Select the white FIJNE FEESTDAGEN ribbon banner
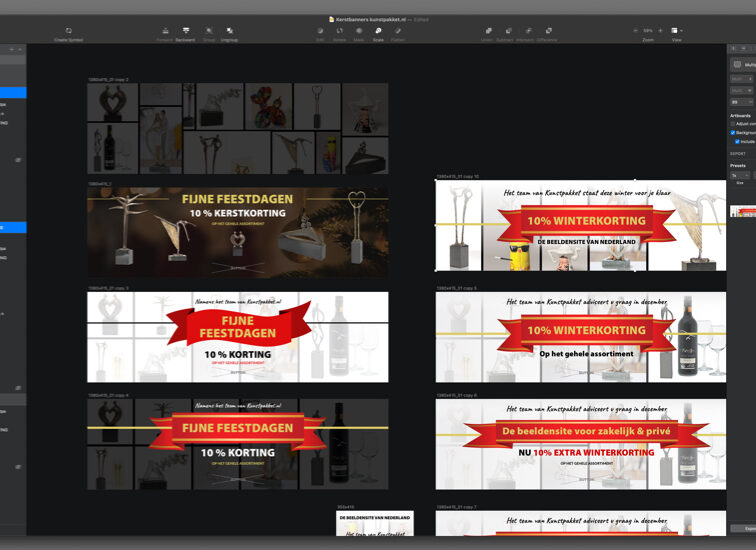756x550 pixels. point(238,337)
